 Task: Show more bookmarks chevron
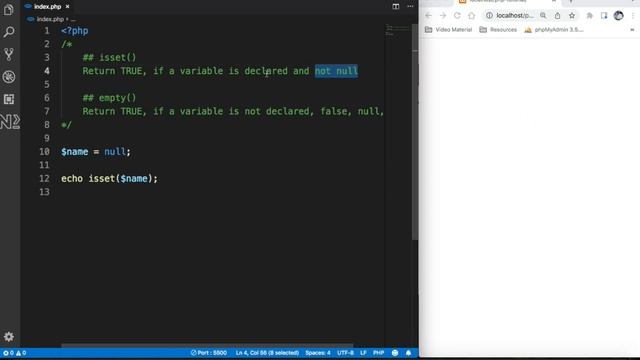(632, 30)
